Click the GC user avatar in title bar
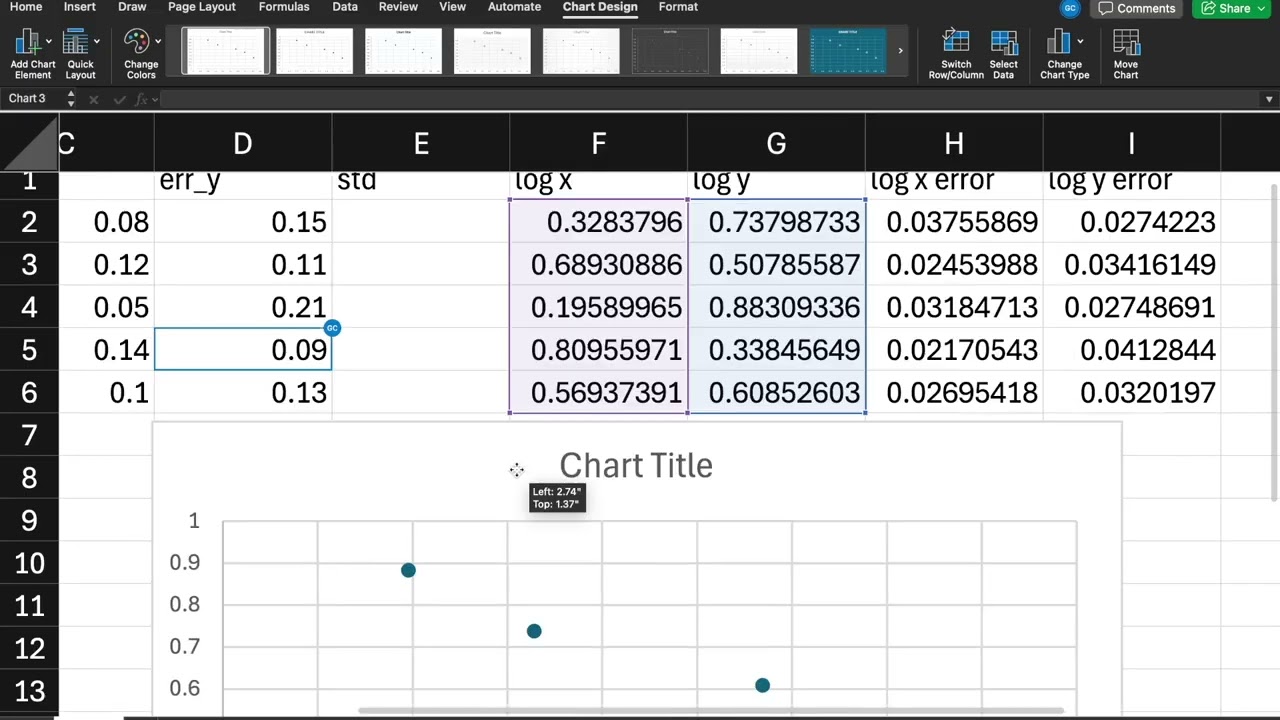This screenshot has width=1280, height=720. point(1070,8)
